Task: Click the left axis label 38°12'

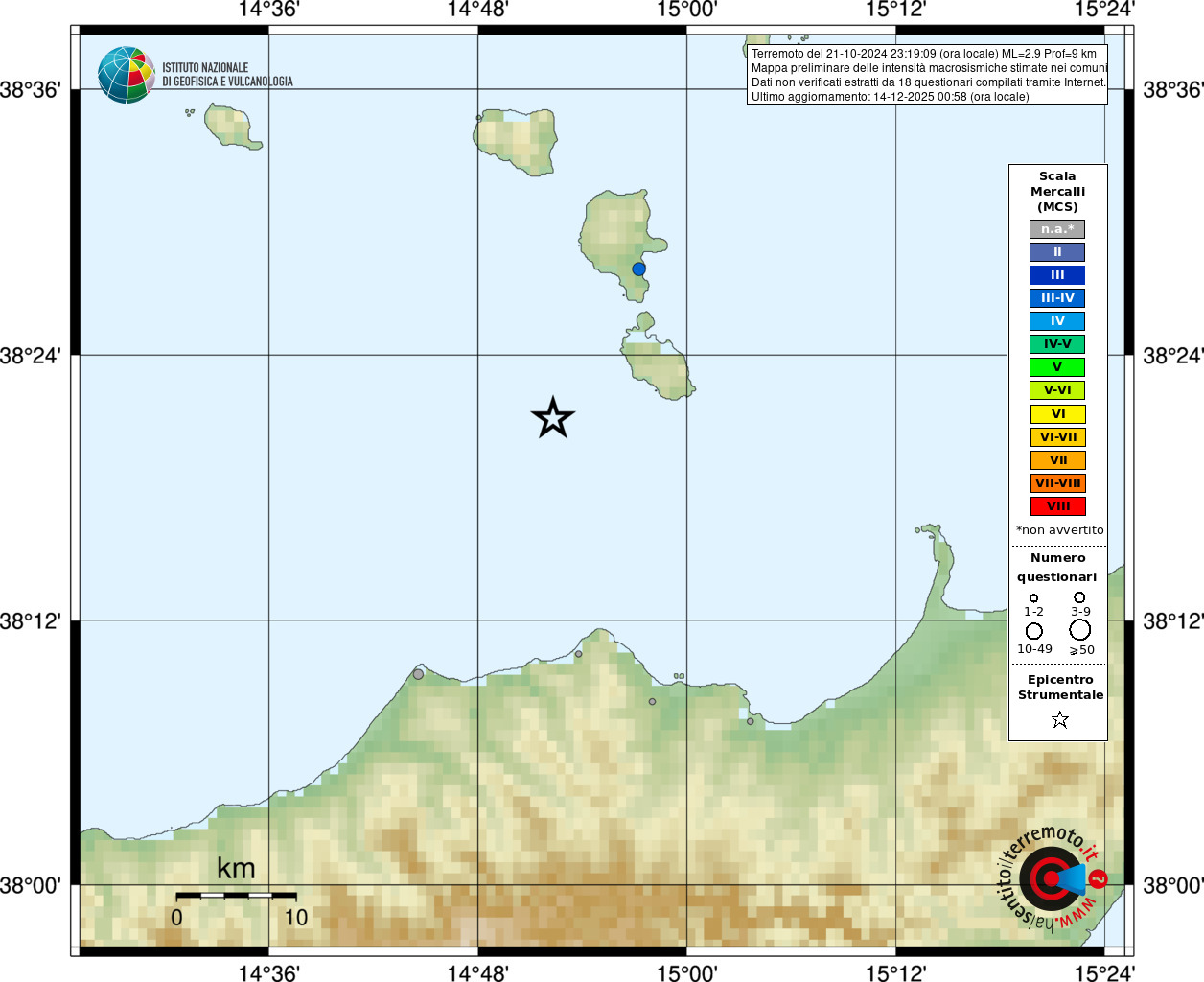Action: pyautogui.click(x=31, y=621)
